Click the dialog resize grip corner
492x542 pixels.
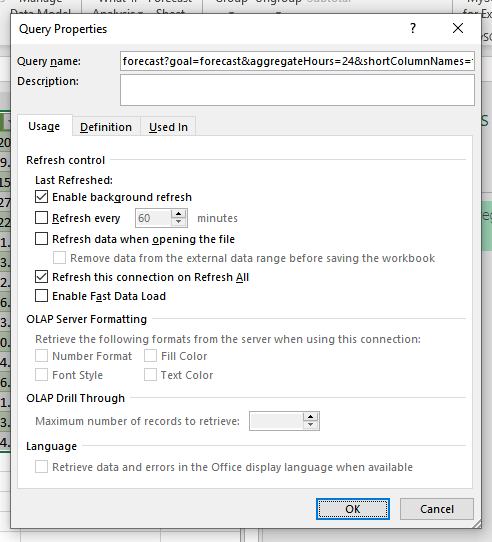477,524
